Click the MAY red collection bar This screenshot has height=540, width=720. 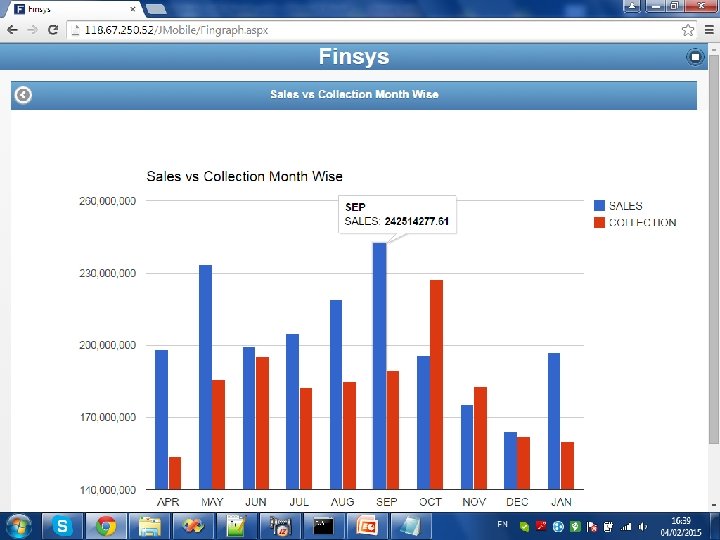(219, 434)
